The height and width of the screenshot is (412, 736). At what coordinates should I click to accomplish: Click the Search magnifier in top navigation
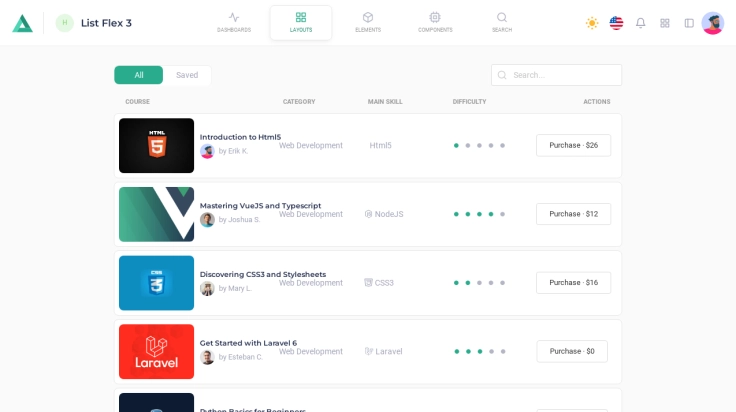click(502, 22)
